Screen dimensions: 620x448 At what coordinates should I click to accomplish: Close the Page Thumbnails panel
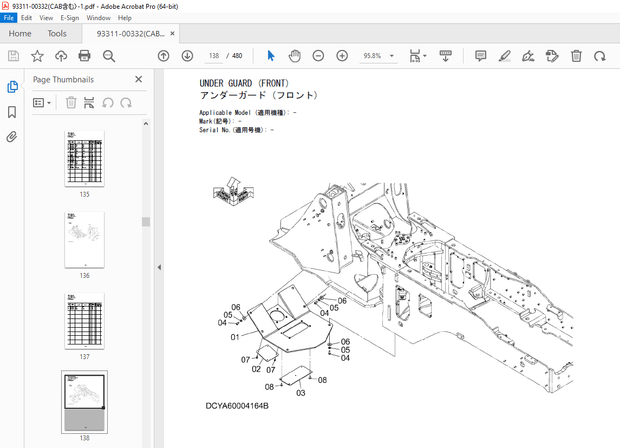(x=138, y=79)
